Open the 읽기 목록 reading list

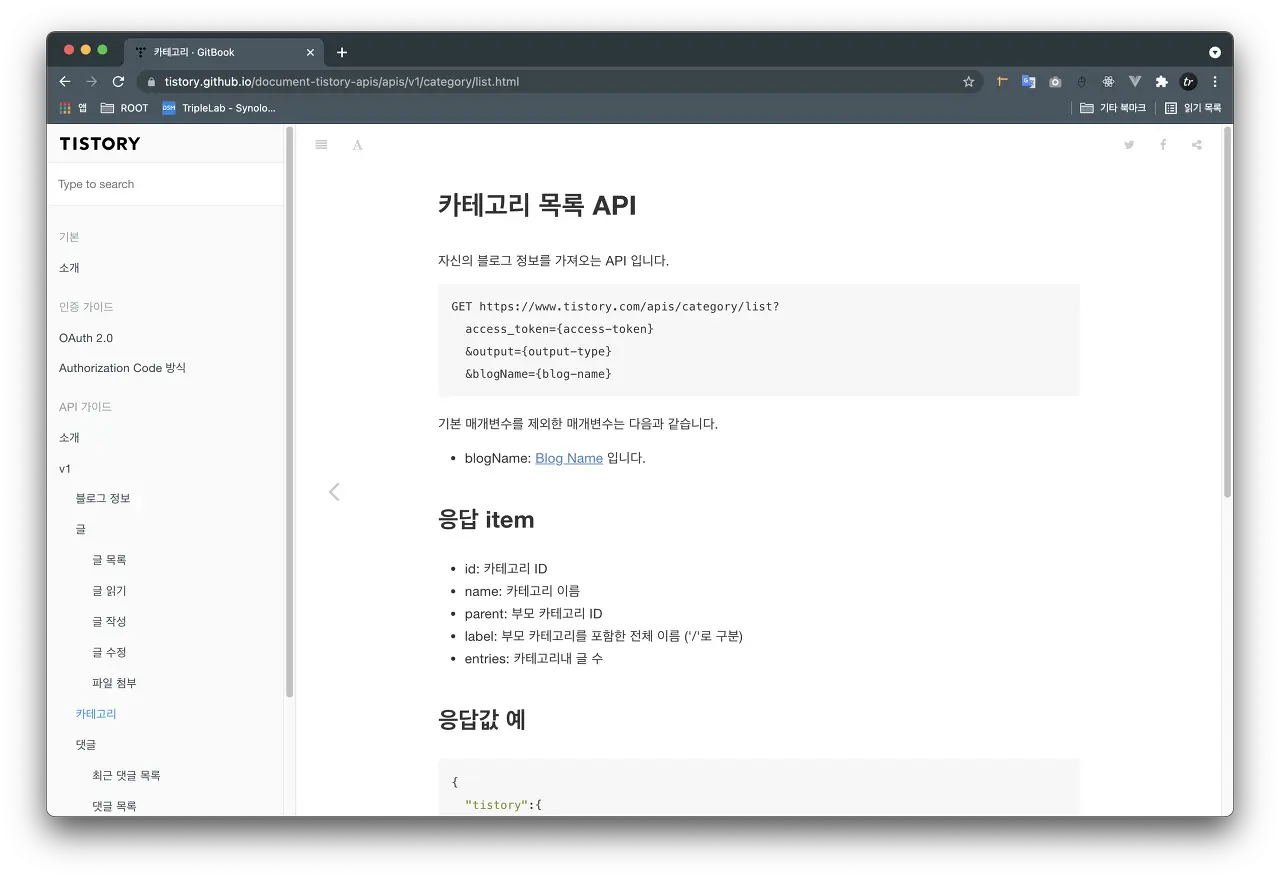coord(1193,108)
